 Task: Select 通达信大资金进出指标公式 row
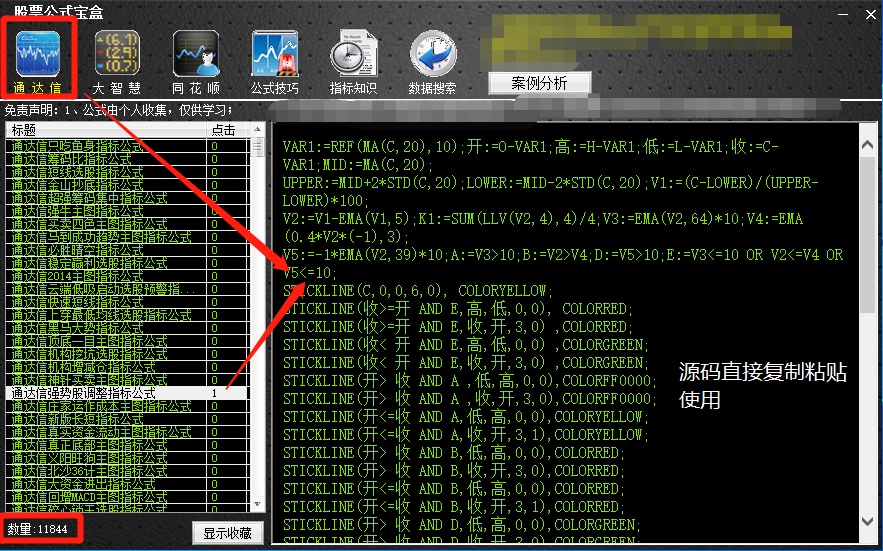(x=128, y=484)
